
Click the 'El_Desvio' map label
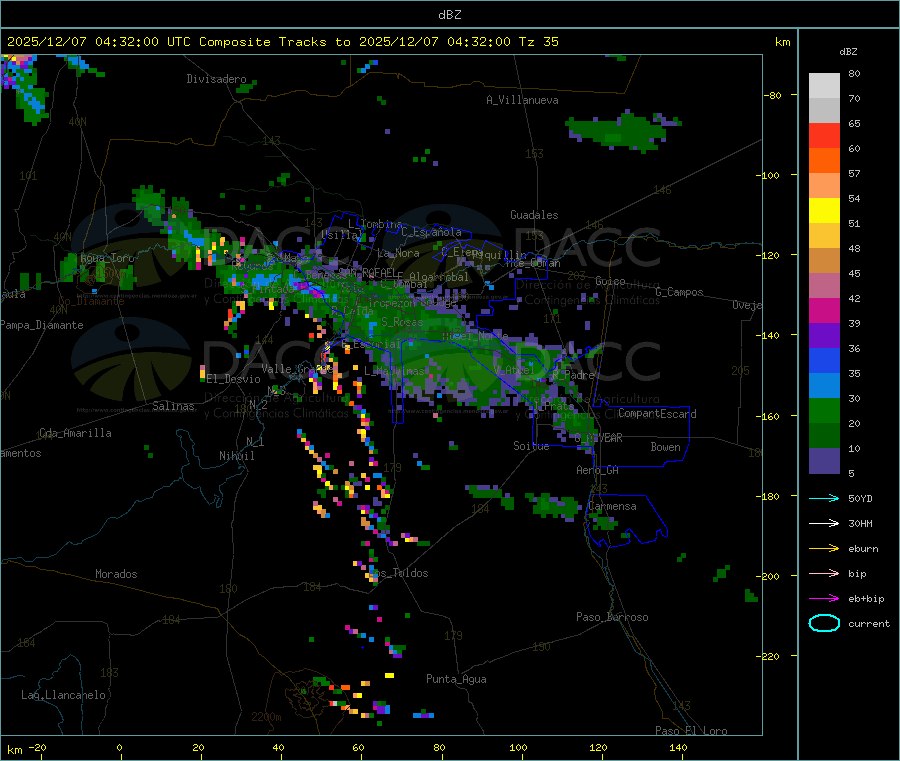pos(233,379)
